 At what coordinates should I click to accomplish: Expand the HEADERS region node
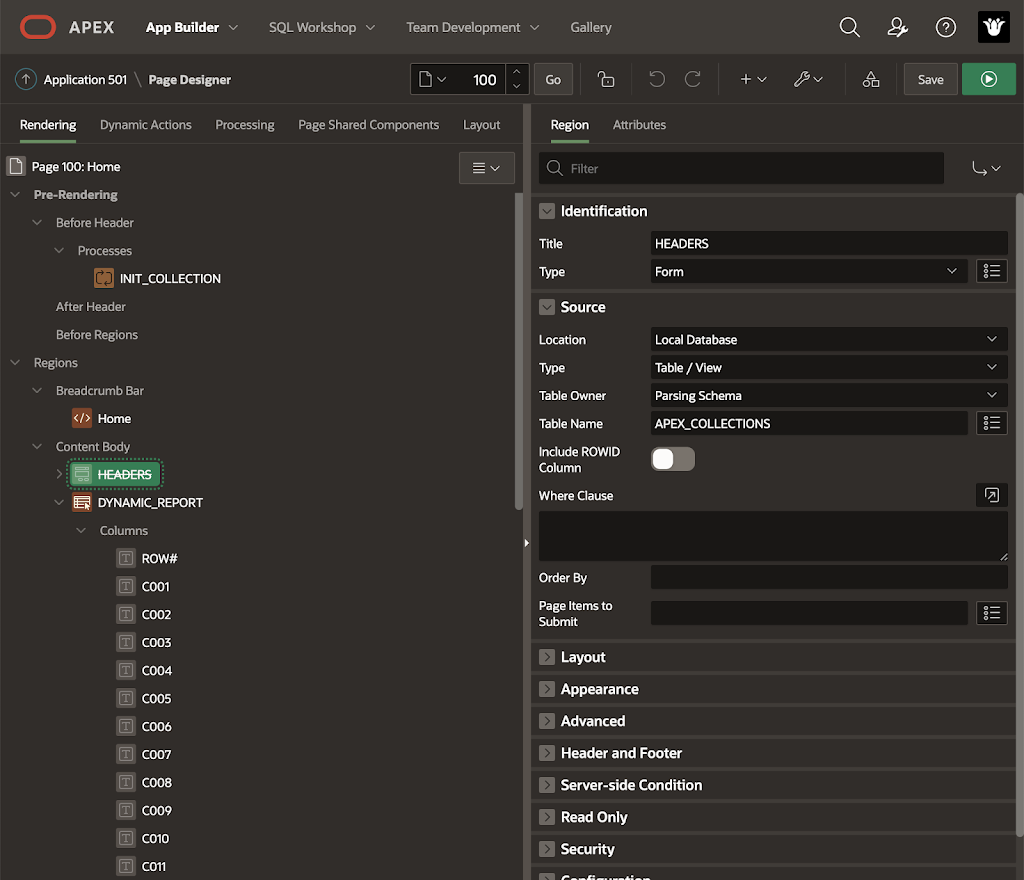(x=59, y=475)
